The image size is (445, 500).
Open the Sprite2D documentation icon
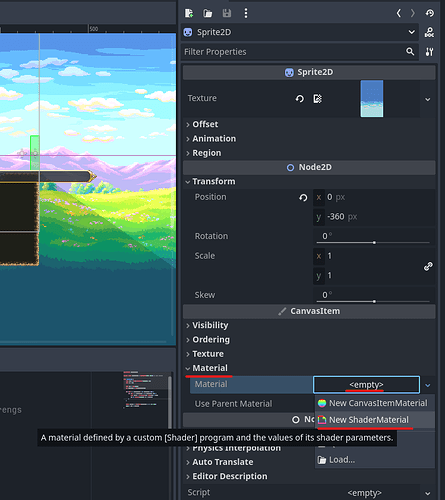pyautogui.click(x=429, y=32)
